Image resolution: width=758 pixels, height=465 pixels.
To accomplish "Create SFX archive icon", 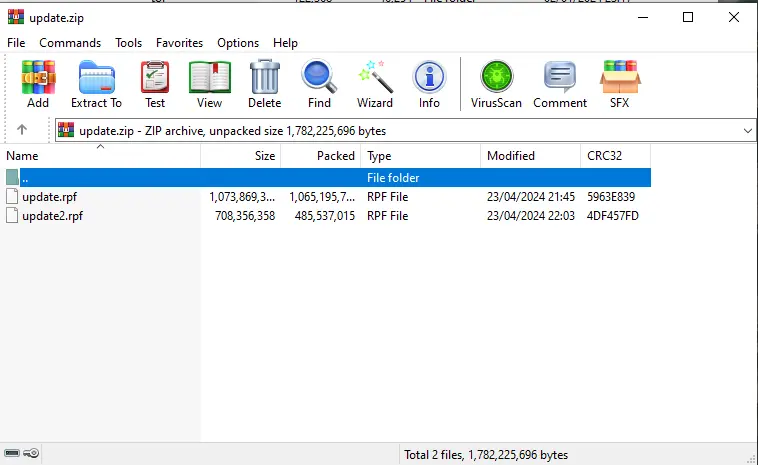I will [x=620, y=76].
